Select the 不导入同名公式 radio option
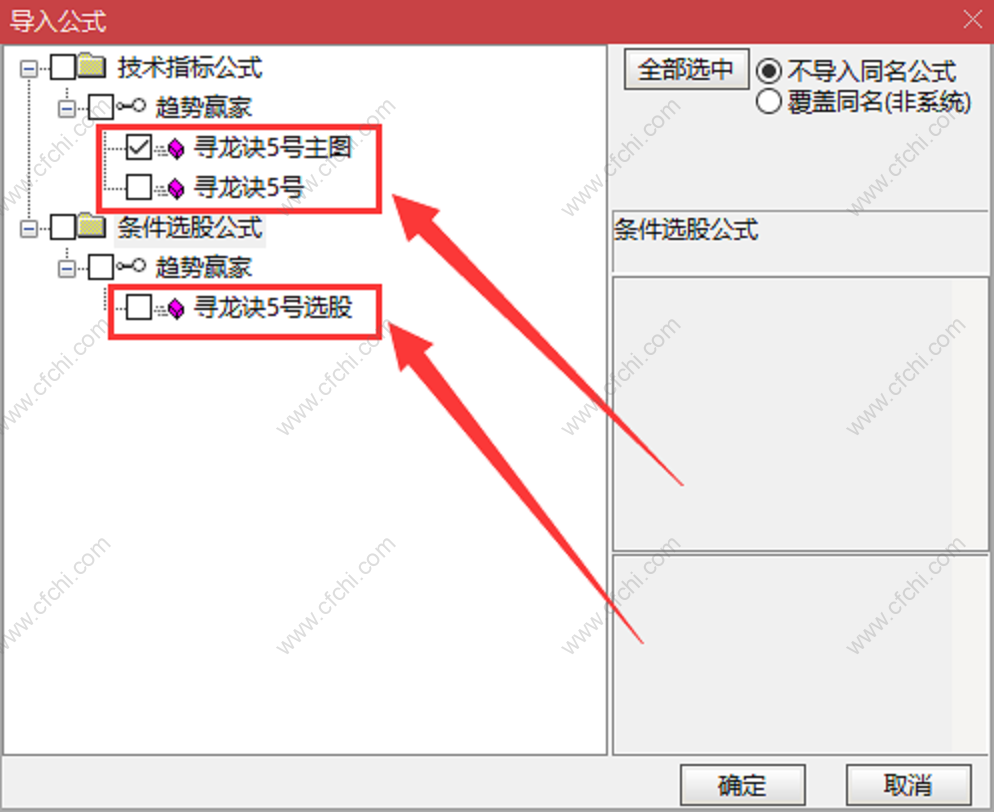This screenshot has height=812, width=994. coord(768,71)
